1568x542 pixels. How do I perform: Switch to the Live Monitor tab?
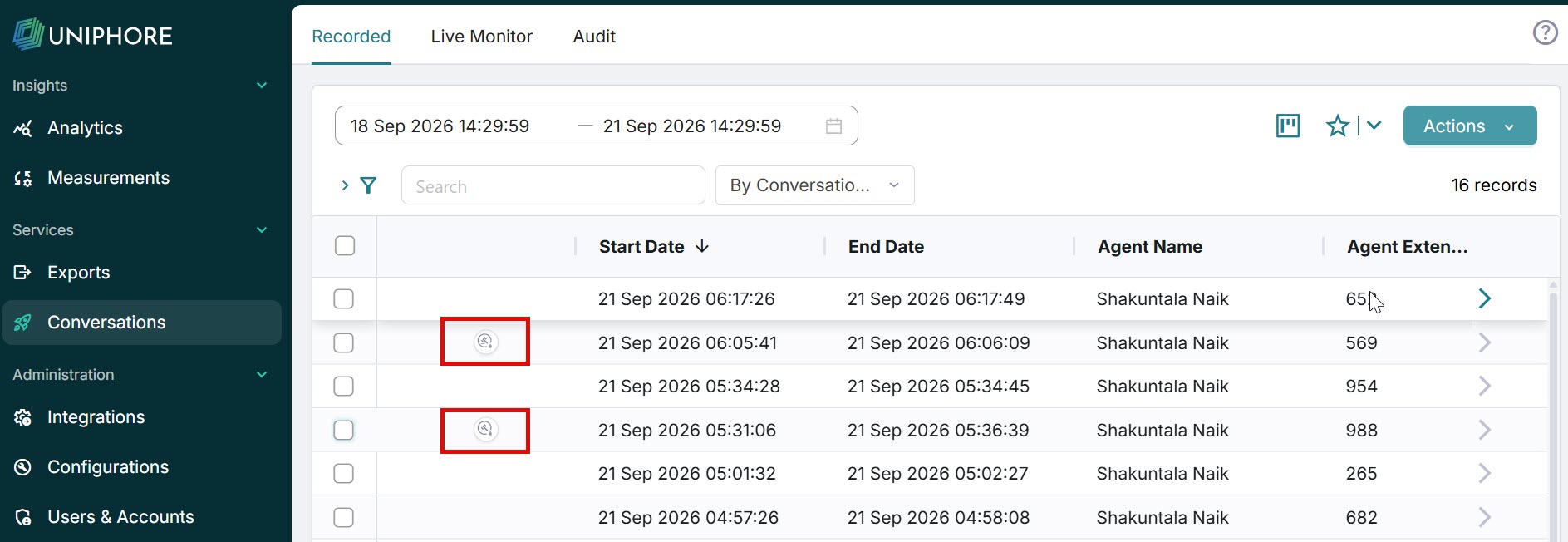(481, 36)
